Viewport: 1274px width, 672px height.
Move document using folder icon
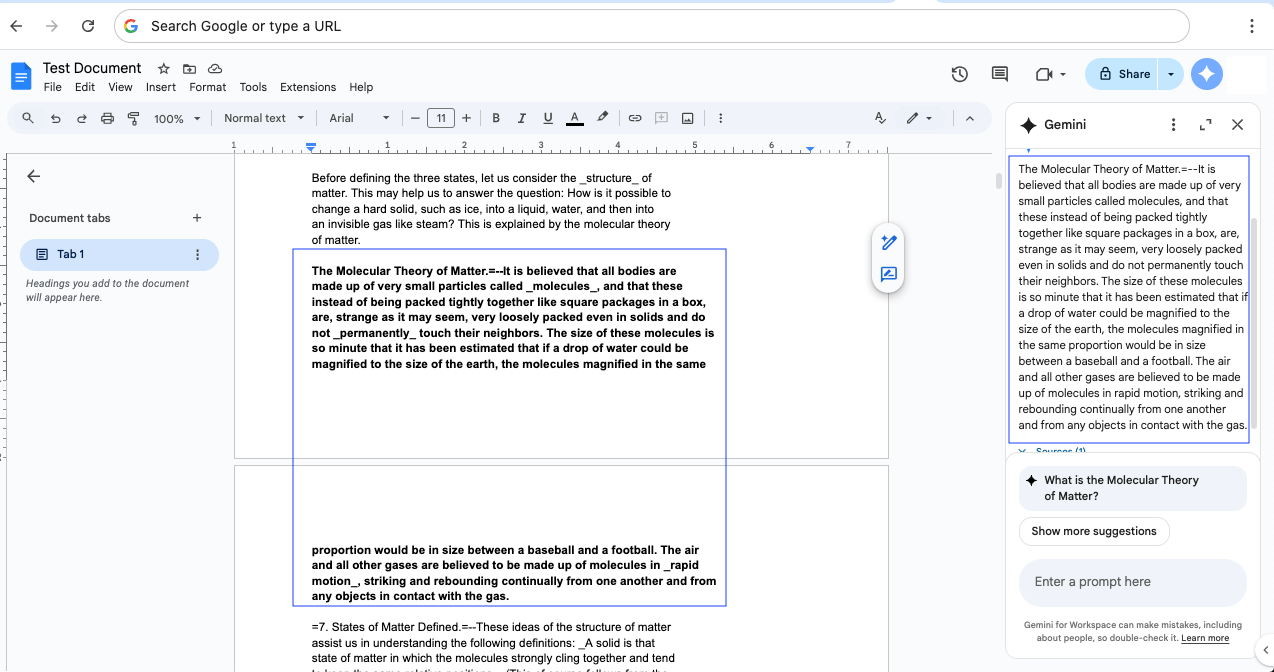point(189,68)
